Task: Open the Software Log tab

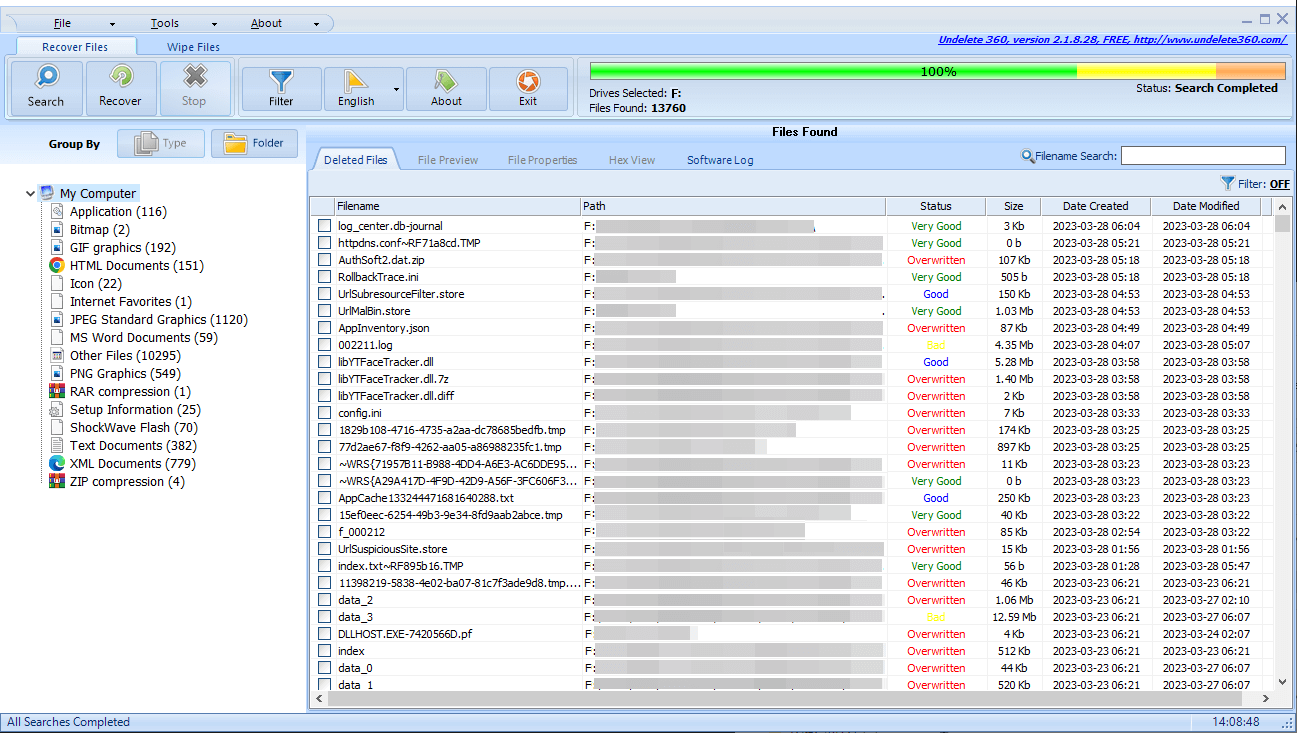Action: pos(720,160)
